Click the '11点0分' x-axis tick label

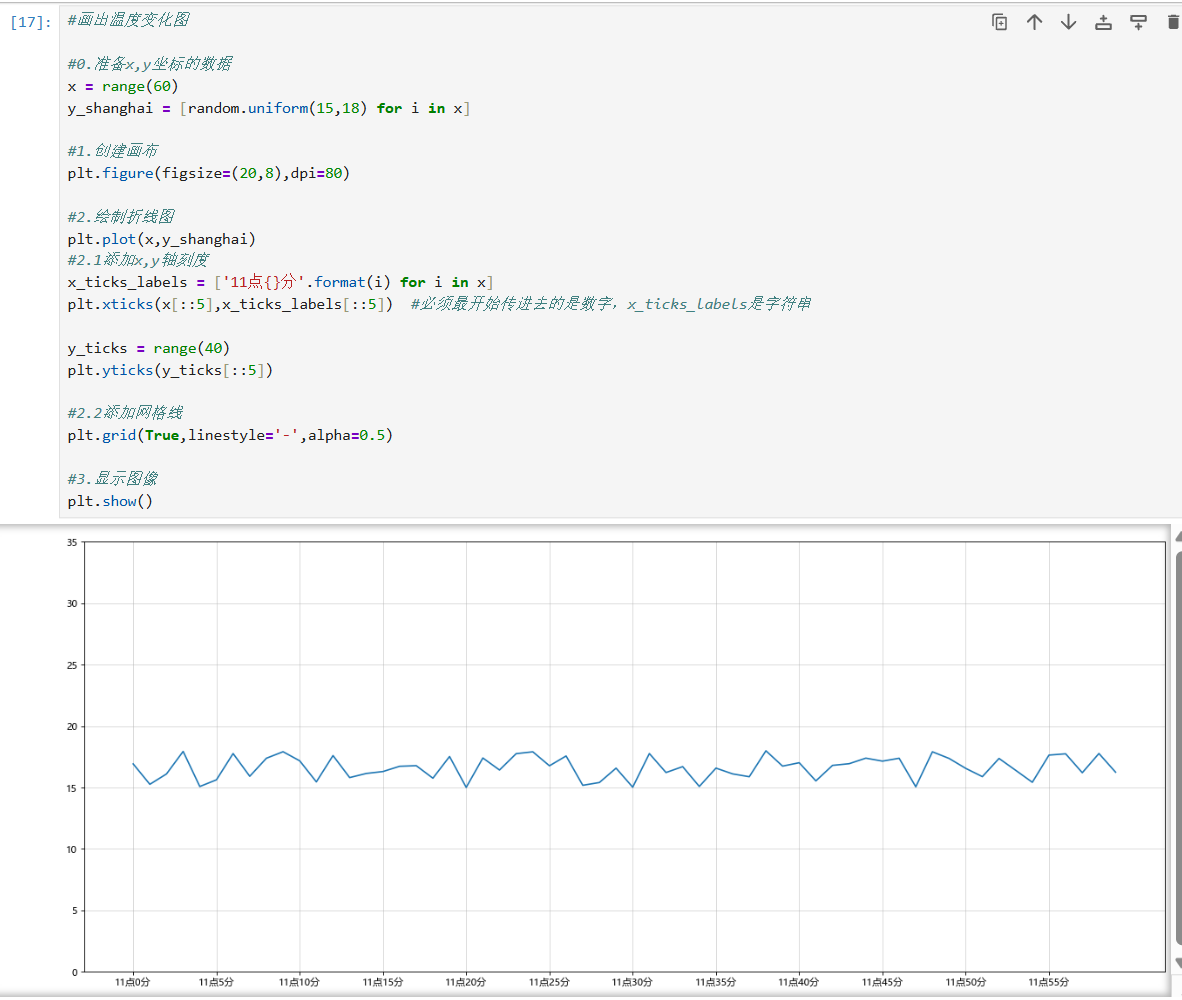pyautogui.click(x=133, y=982)
